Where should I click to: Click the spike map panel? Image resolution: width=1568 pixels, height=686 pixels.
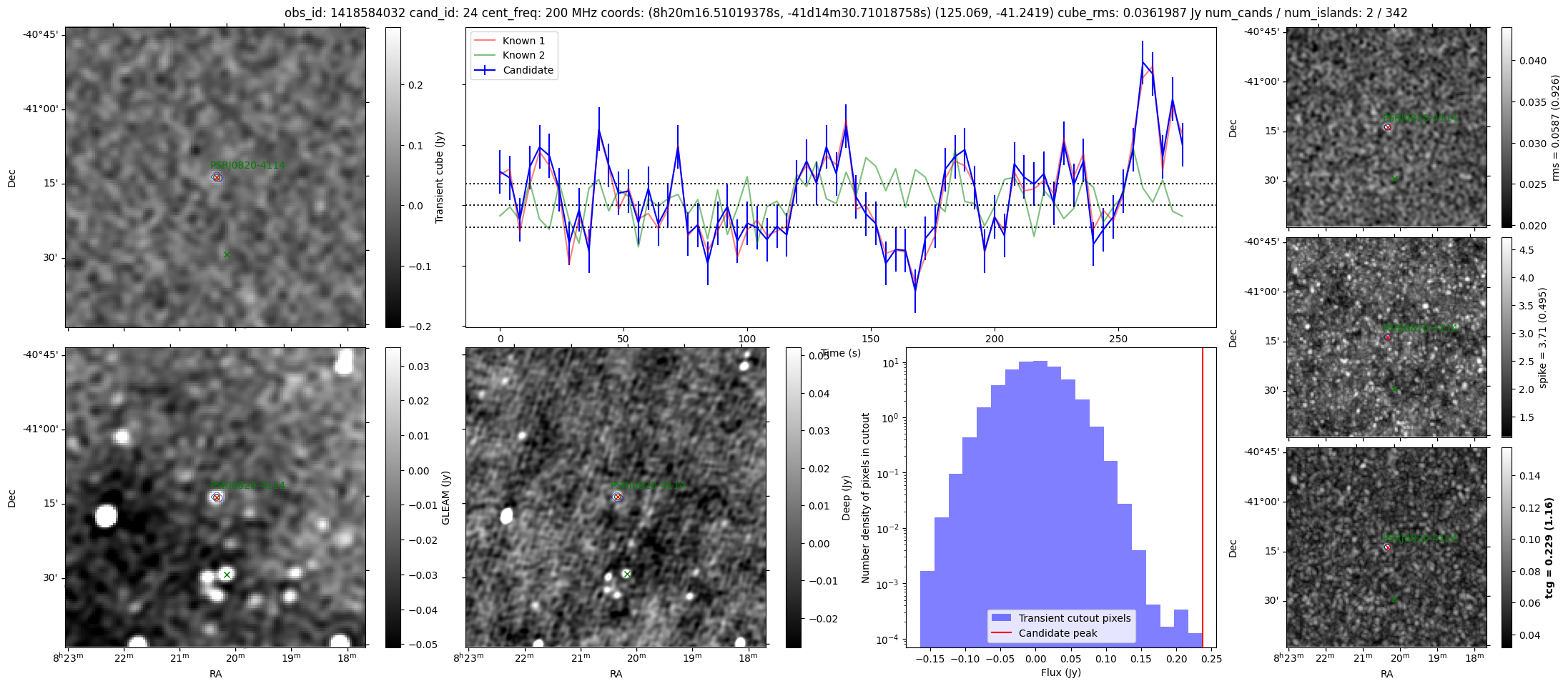tap(1386, 337)
